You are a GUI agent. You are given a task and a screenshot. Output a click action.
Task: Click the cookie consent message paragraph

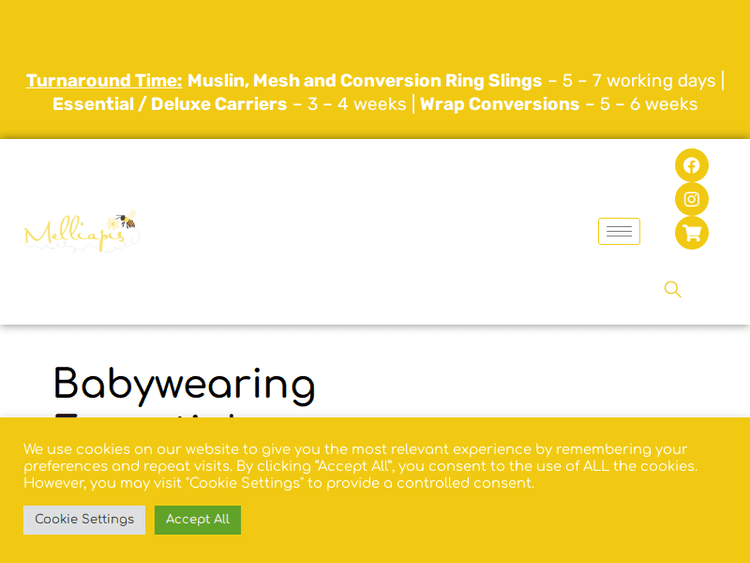pyautogui.click(x=360, y=466)
